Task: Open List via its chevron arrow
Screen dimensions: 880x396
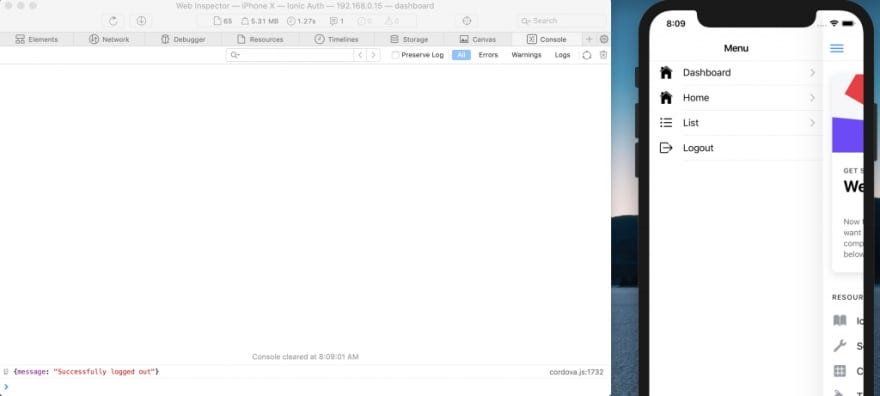Action: point(812,123)
